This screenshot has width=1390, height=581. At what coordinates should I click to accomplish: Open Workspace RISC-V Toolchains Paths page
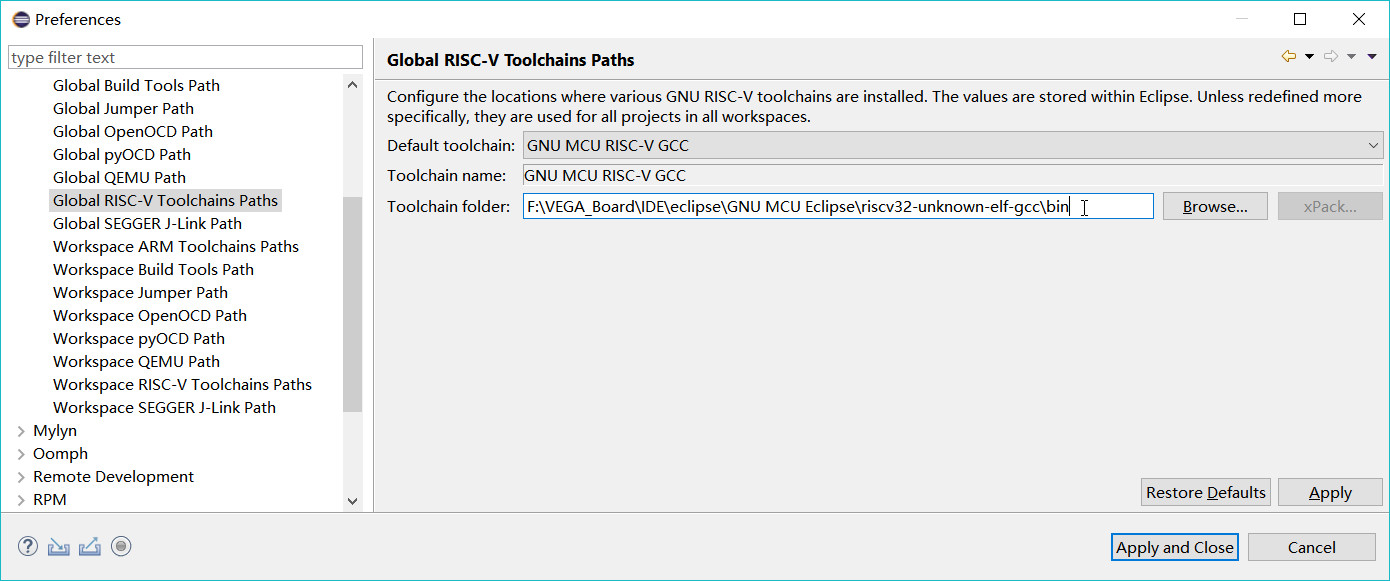(x=182, y=385)
